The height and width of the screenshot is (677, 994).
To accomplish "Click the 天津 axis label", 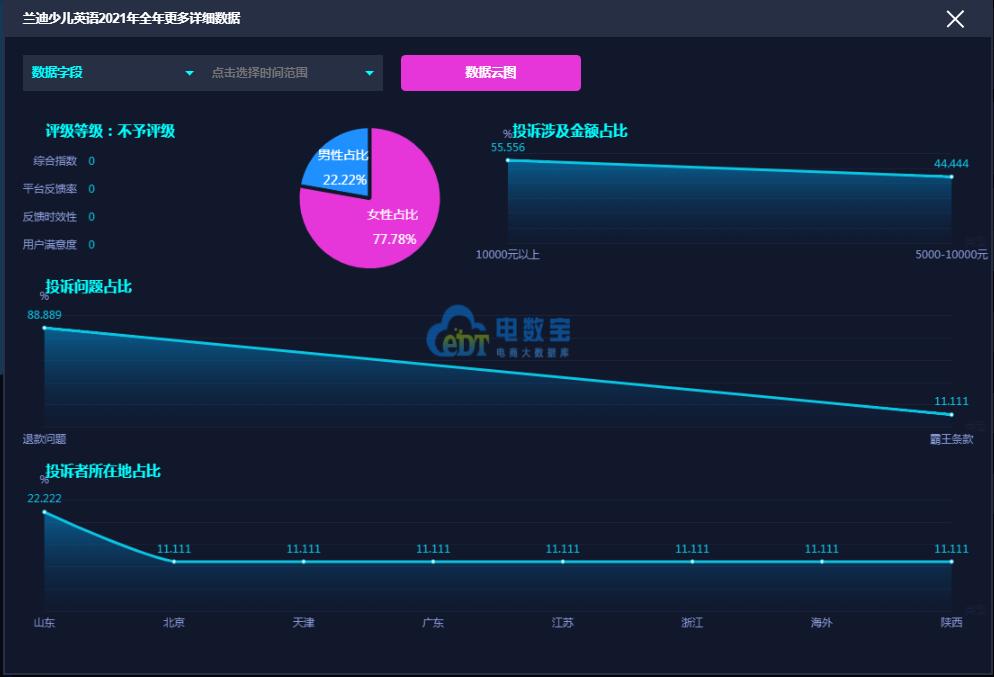I will [304, 623].
